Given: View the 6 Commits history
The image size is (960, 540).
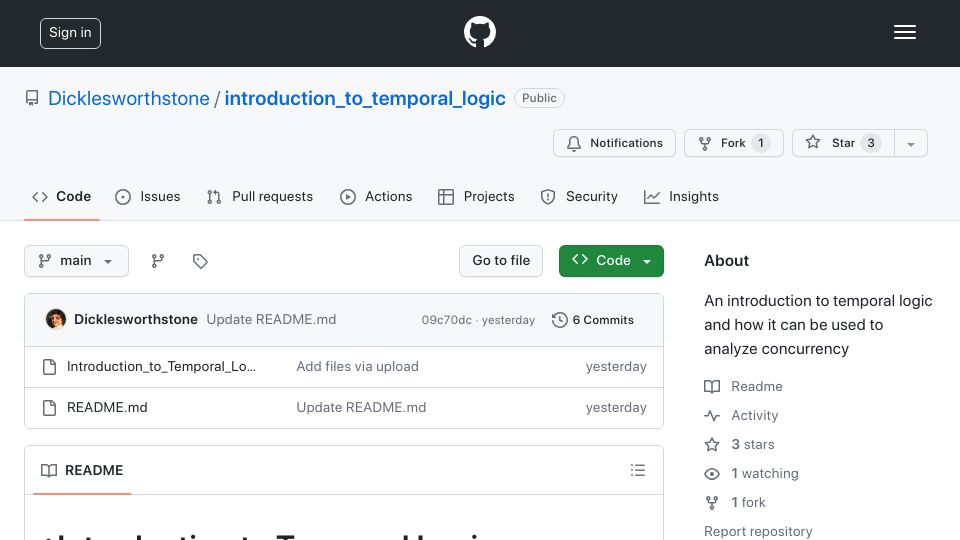Looking at the screenshot, I should pos(593,320).
